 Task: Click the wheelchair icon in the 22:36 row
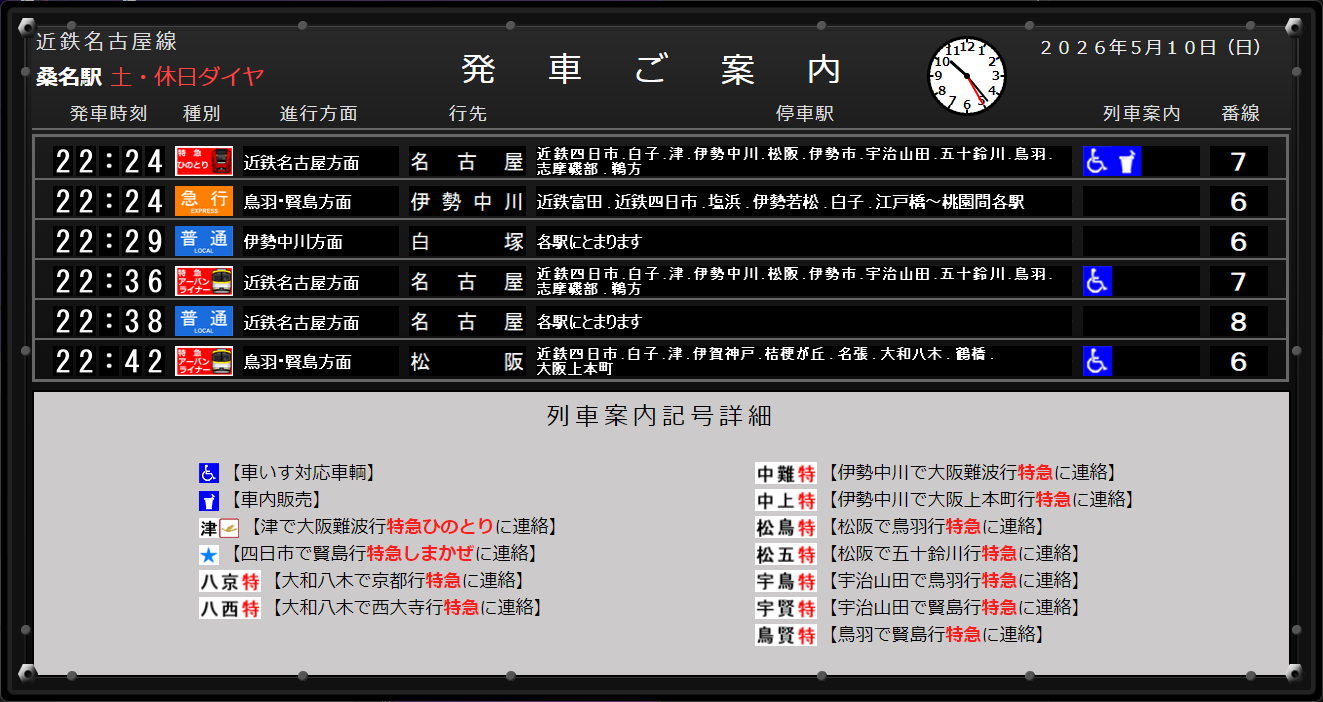[1098, 281]
